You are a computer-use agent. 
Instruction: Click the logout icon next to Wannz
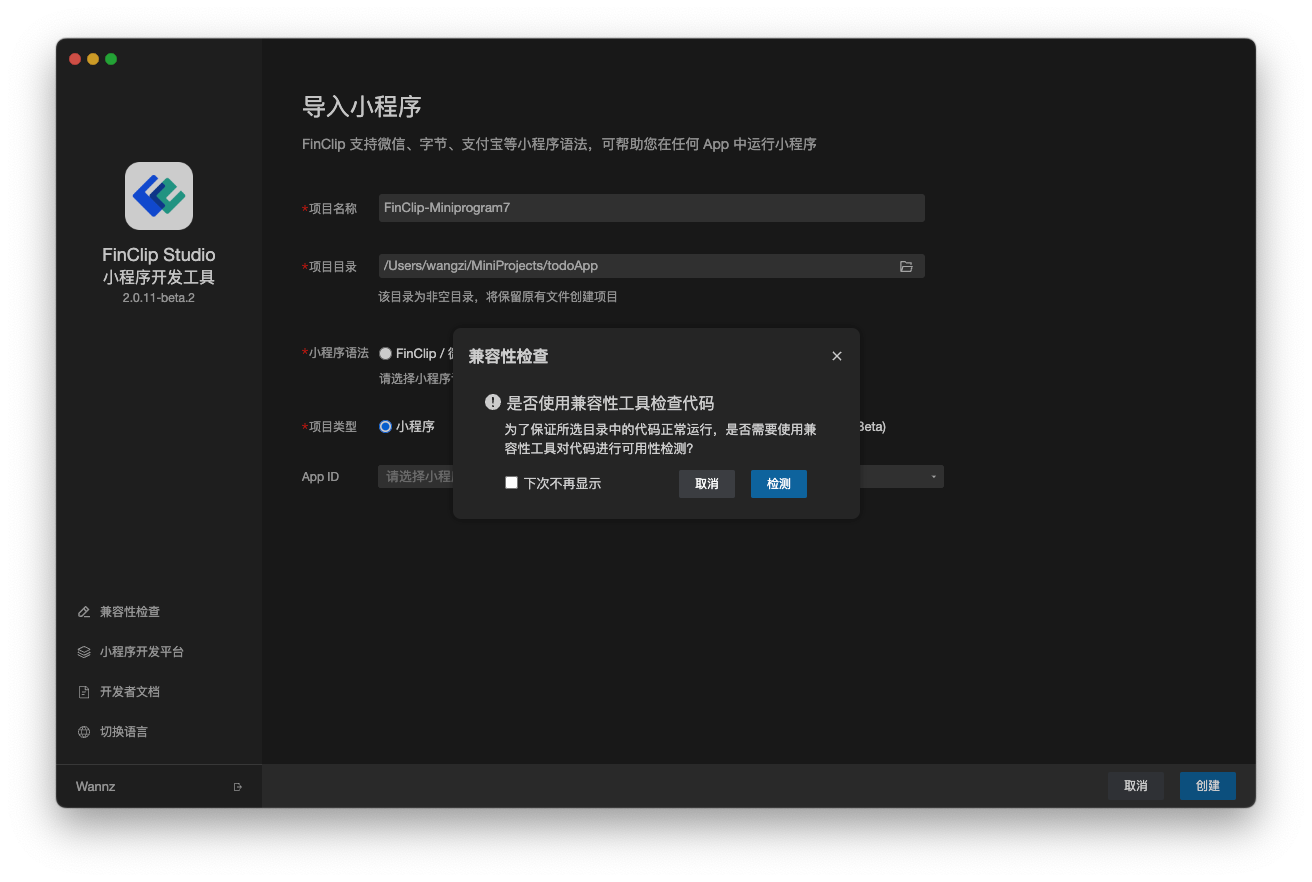pos(238,786)
